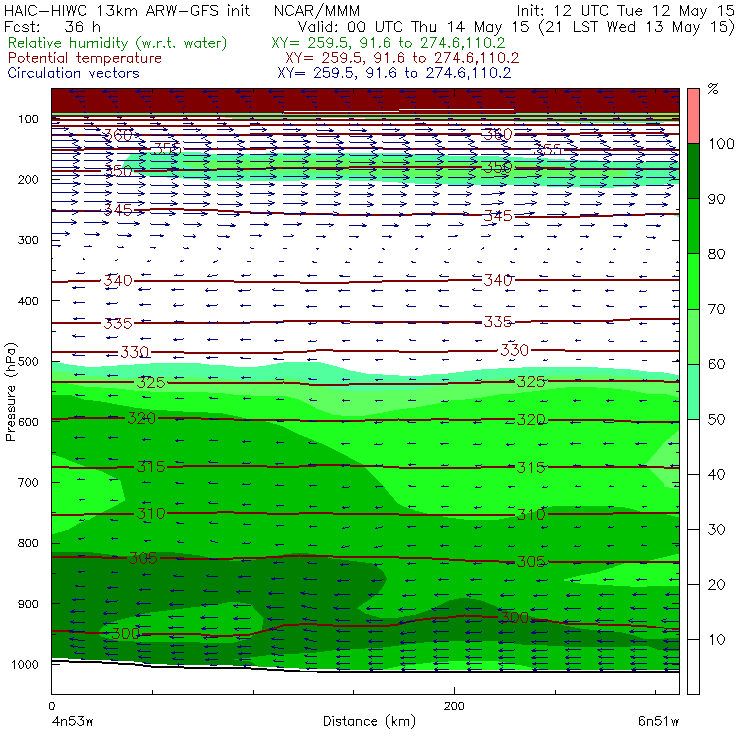The height and width of the screenshot is (740, 740).
Task: Click the right '320' isentrope contour label
Action: point(531,420)
